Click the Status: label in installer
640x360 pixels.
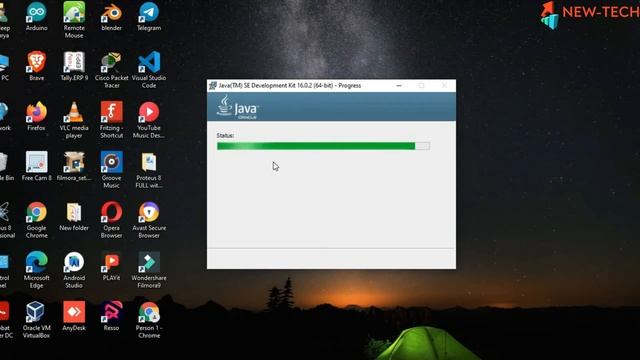click(x=225, y=136)
